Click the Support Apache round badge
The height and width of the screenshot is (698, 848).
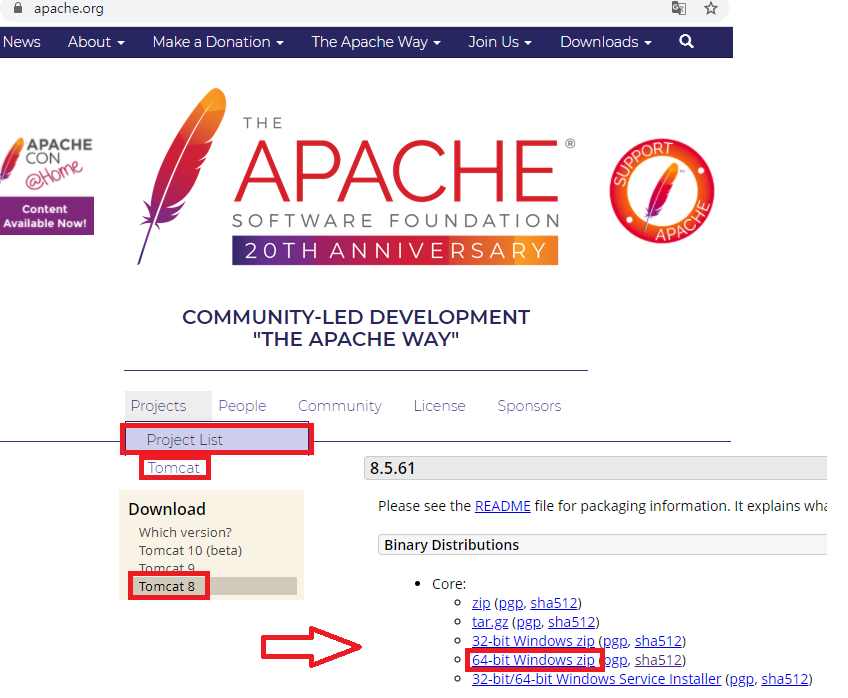point(662,191)
